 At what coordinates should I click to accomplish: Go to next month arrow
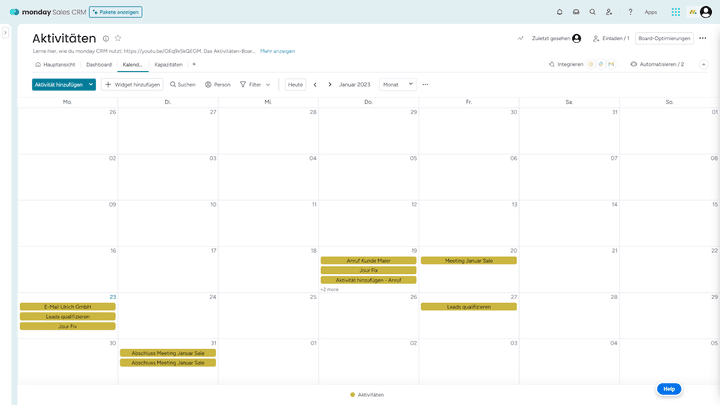point(330,84)
